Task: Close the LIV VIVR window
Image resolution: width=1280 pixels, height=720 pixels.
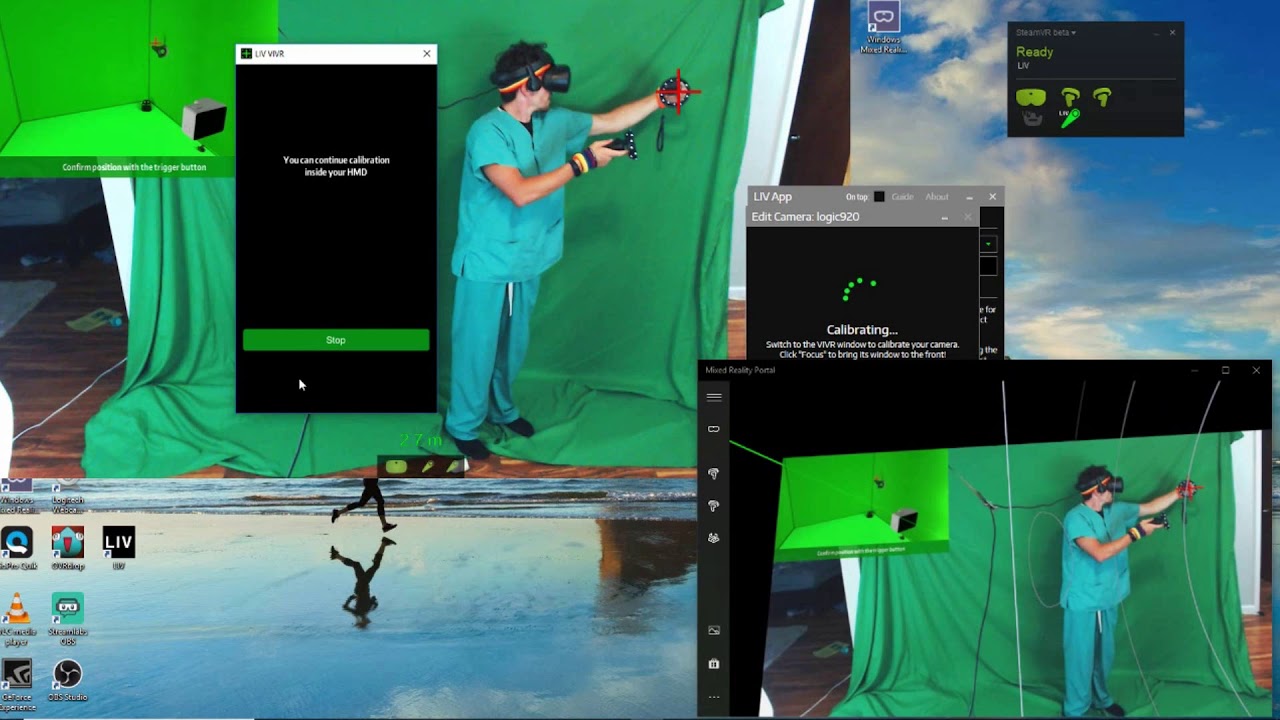Action: (x=427, y=54)
